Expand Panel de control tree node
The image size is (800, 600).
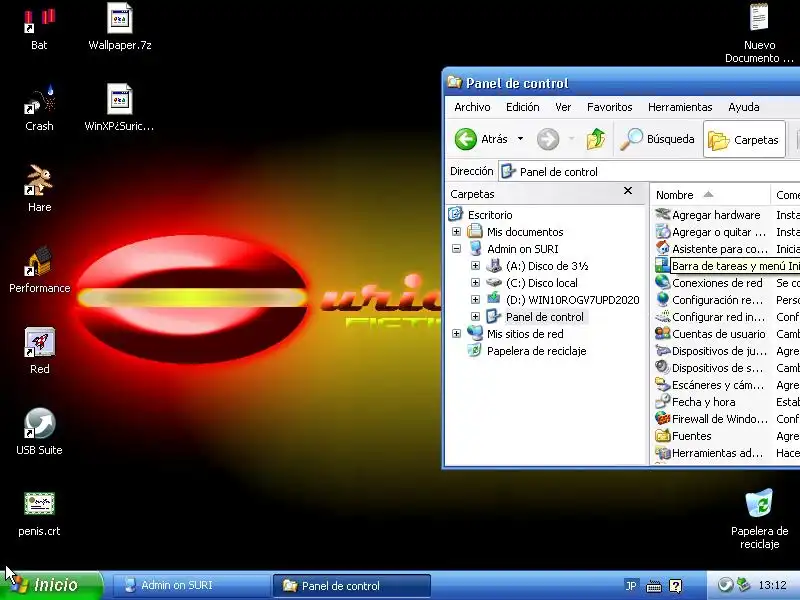pyautogui.click(x=475, y=317)
